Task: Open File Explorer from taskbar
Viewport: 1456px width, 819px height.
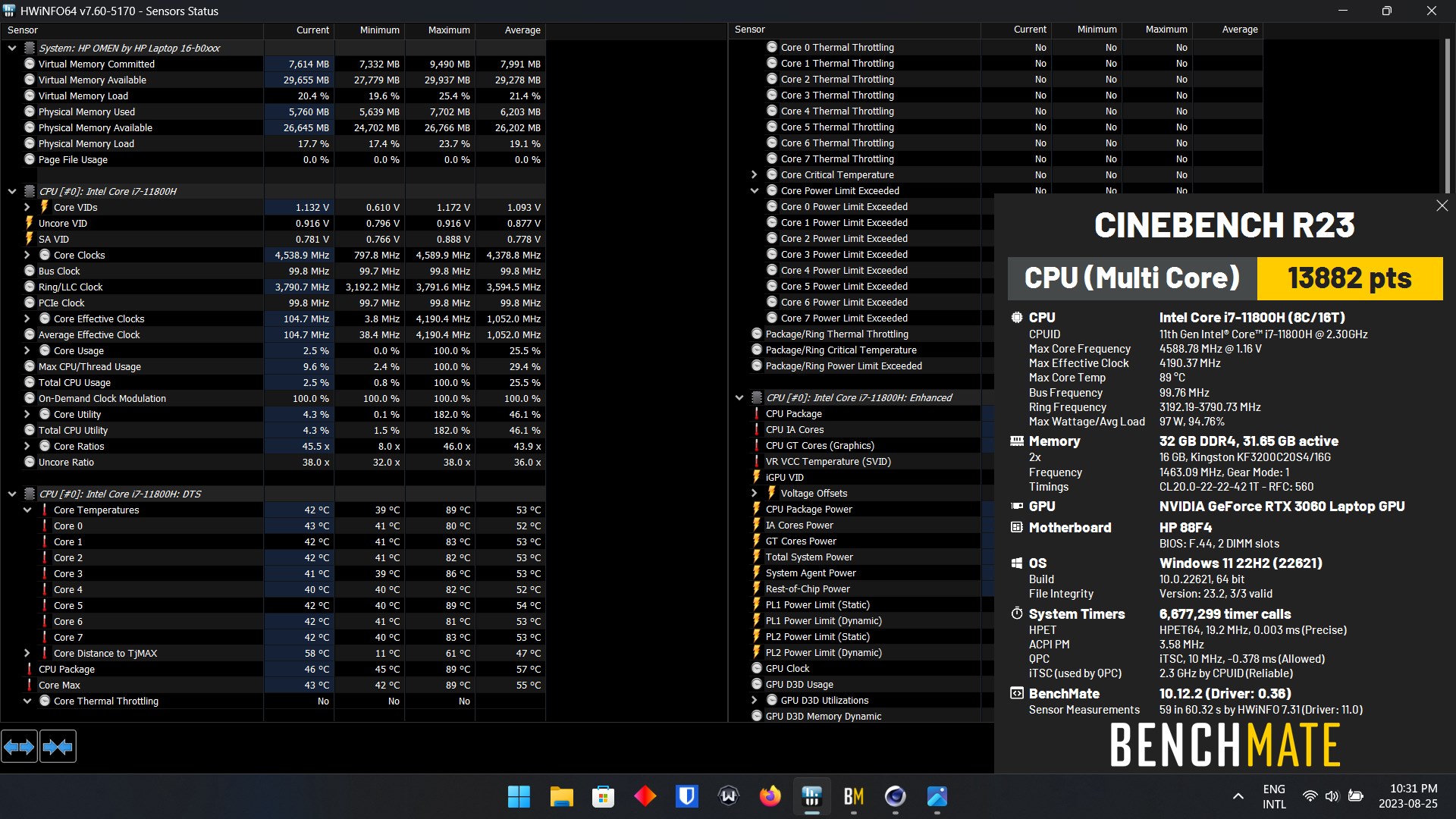Action: pos(561,796)
